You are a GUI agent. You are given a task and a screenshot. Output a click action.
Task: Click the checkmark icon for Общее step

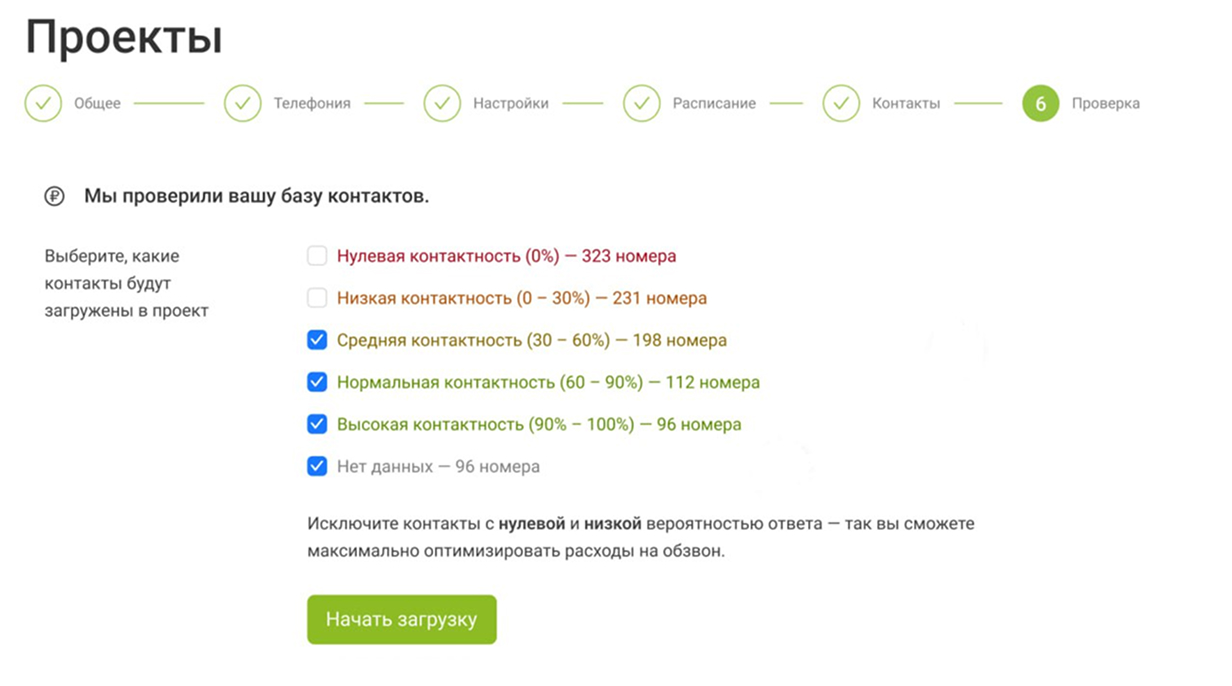point(43,103)
